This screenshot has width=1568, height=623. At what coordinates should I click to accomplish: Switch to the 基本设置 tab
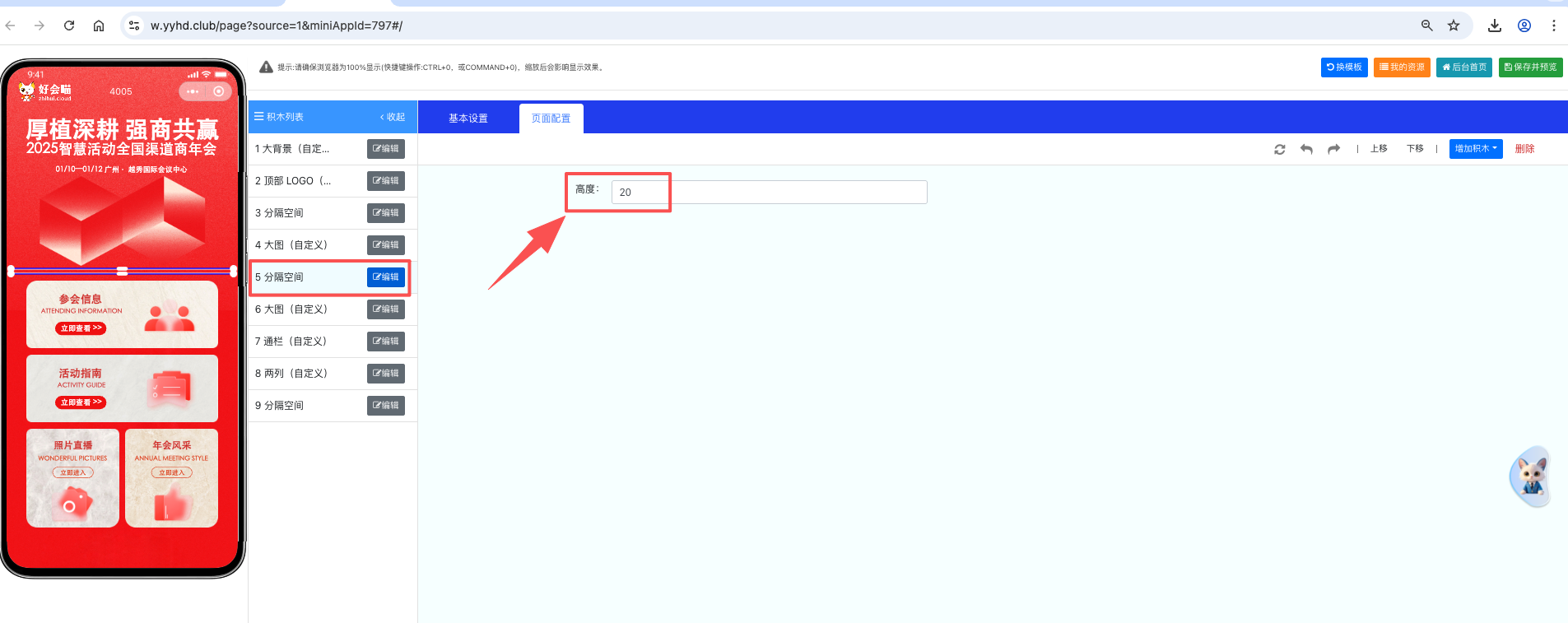tap(468, 119)
